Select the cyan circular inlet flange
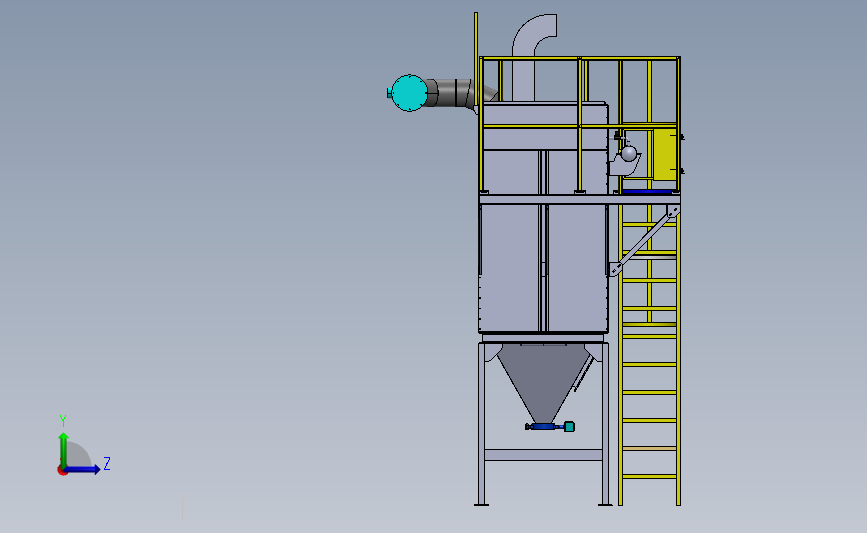Viewport: 867px width, 533px height. (x=409, y=93)
